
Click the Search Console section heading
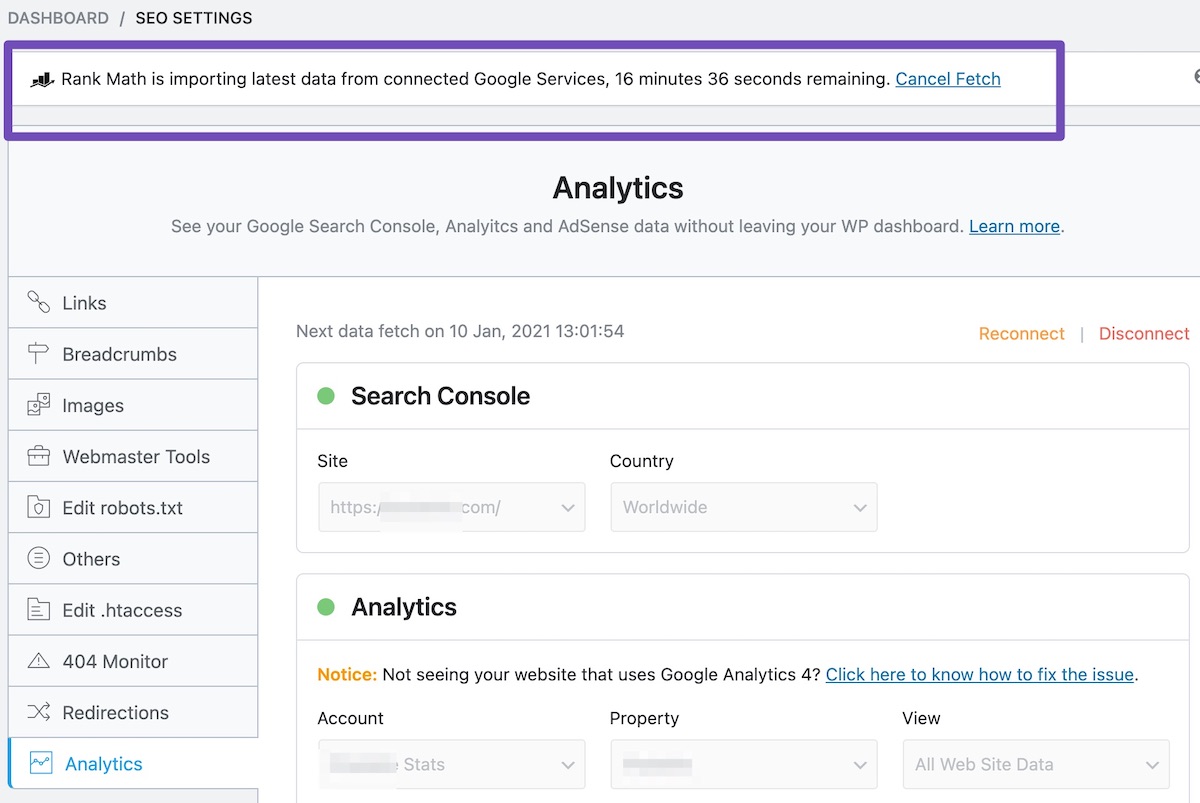coord(440,396)
